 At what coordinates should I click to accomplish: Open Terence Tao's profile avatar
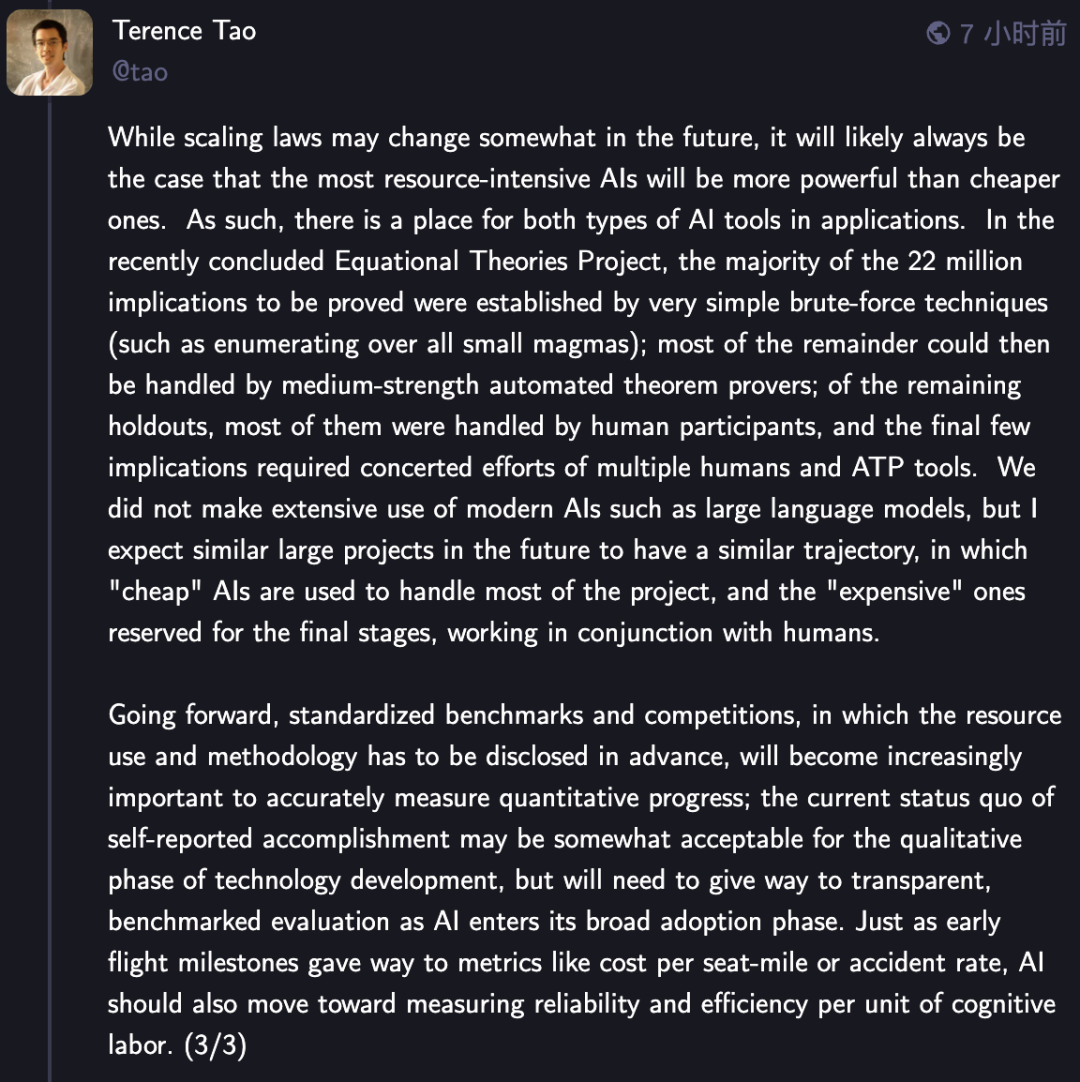coord(50,53)
